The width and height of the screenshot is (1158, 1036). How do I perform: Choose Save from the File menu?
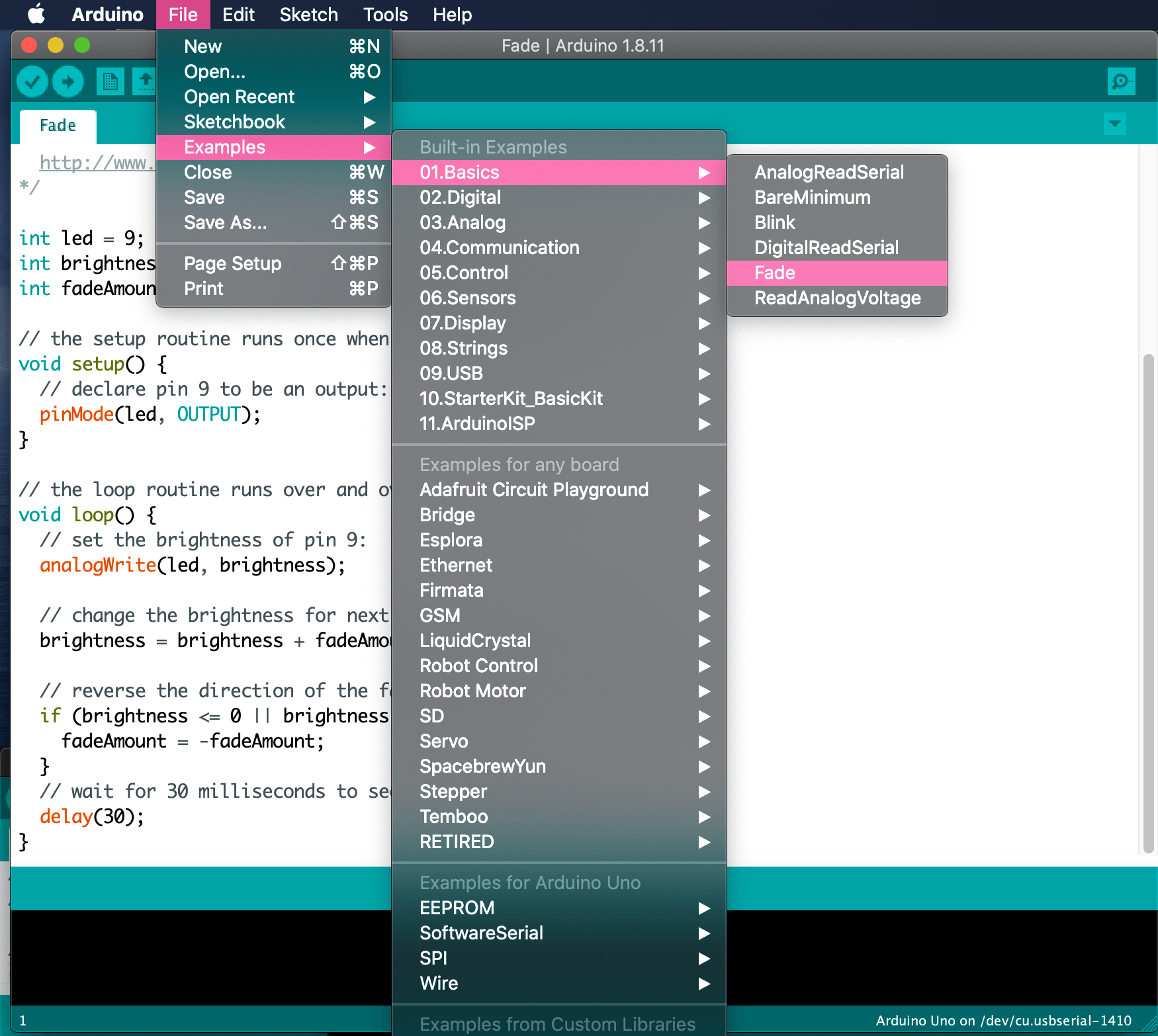tap(274, 197)
